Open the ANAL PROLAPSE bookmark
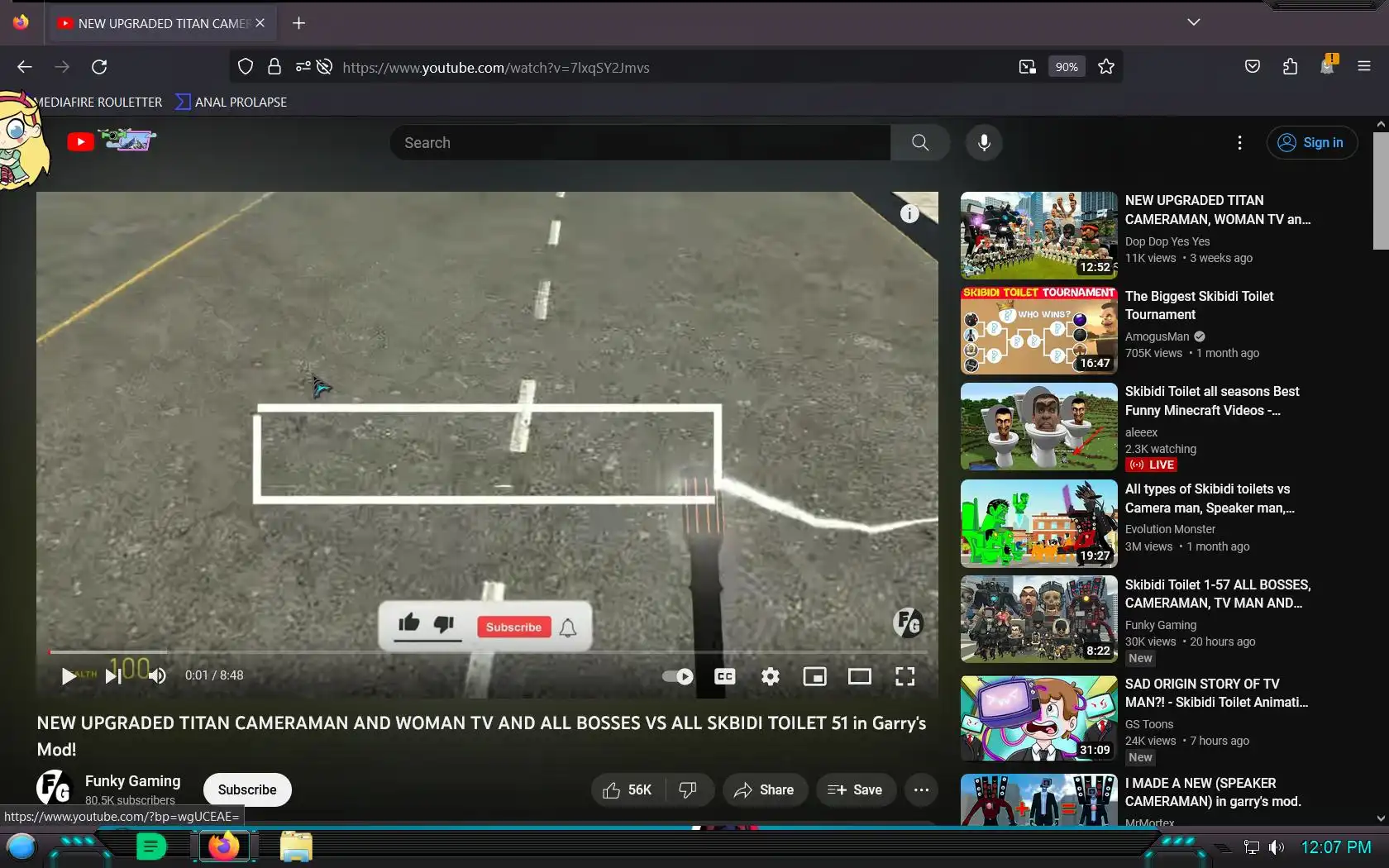The width and height of the screenshot is (1389, 868). [231, 102]
